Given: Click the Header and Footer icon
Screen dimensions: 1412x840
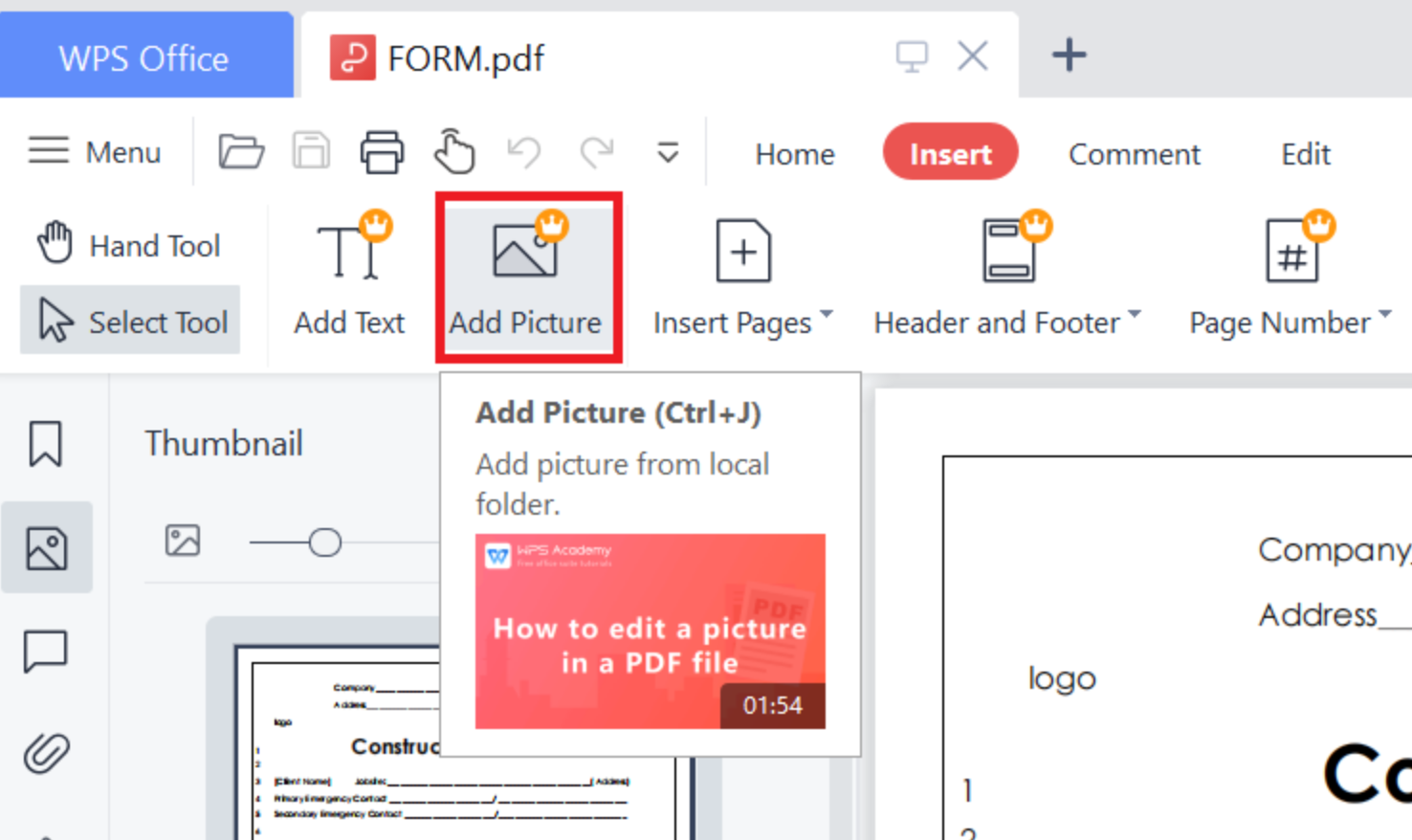Looking at the screenshot, I should [1009, 251].
